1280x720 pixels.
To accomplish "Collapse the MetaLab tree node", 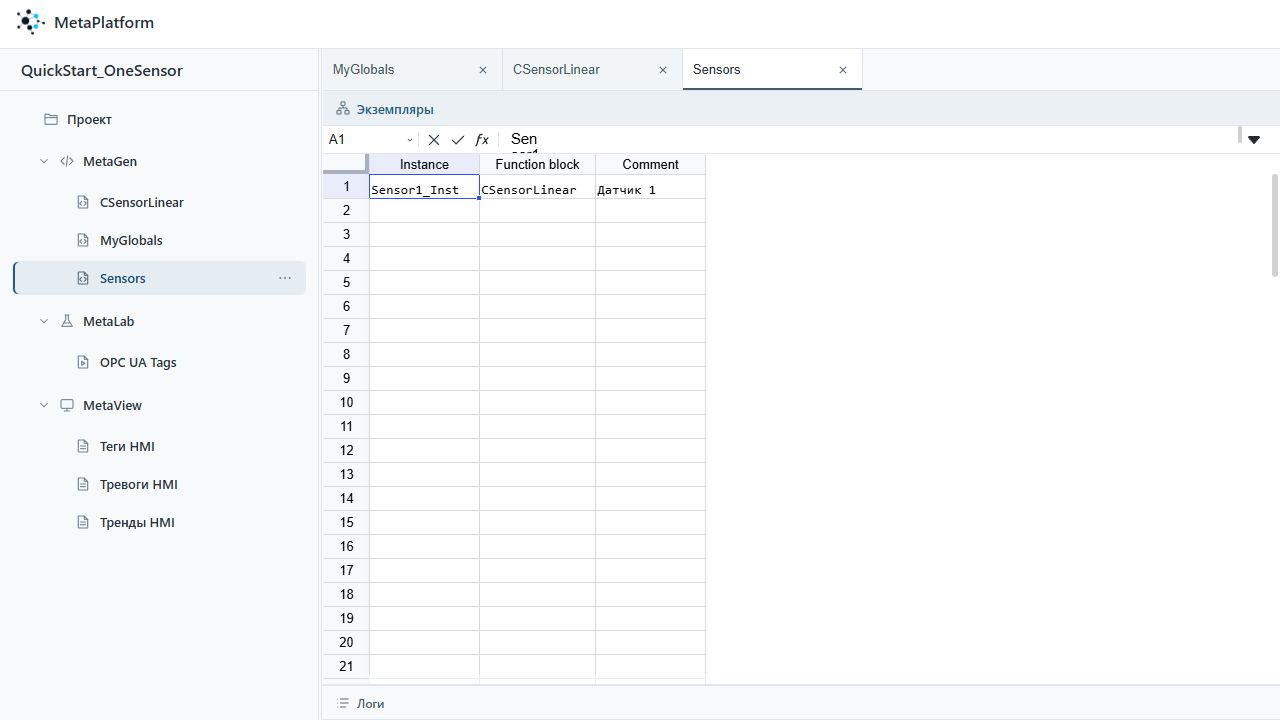I will click(44, 321).
